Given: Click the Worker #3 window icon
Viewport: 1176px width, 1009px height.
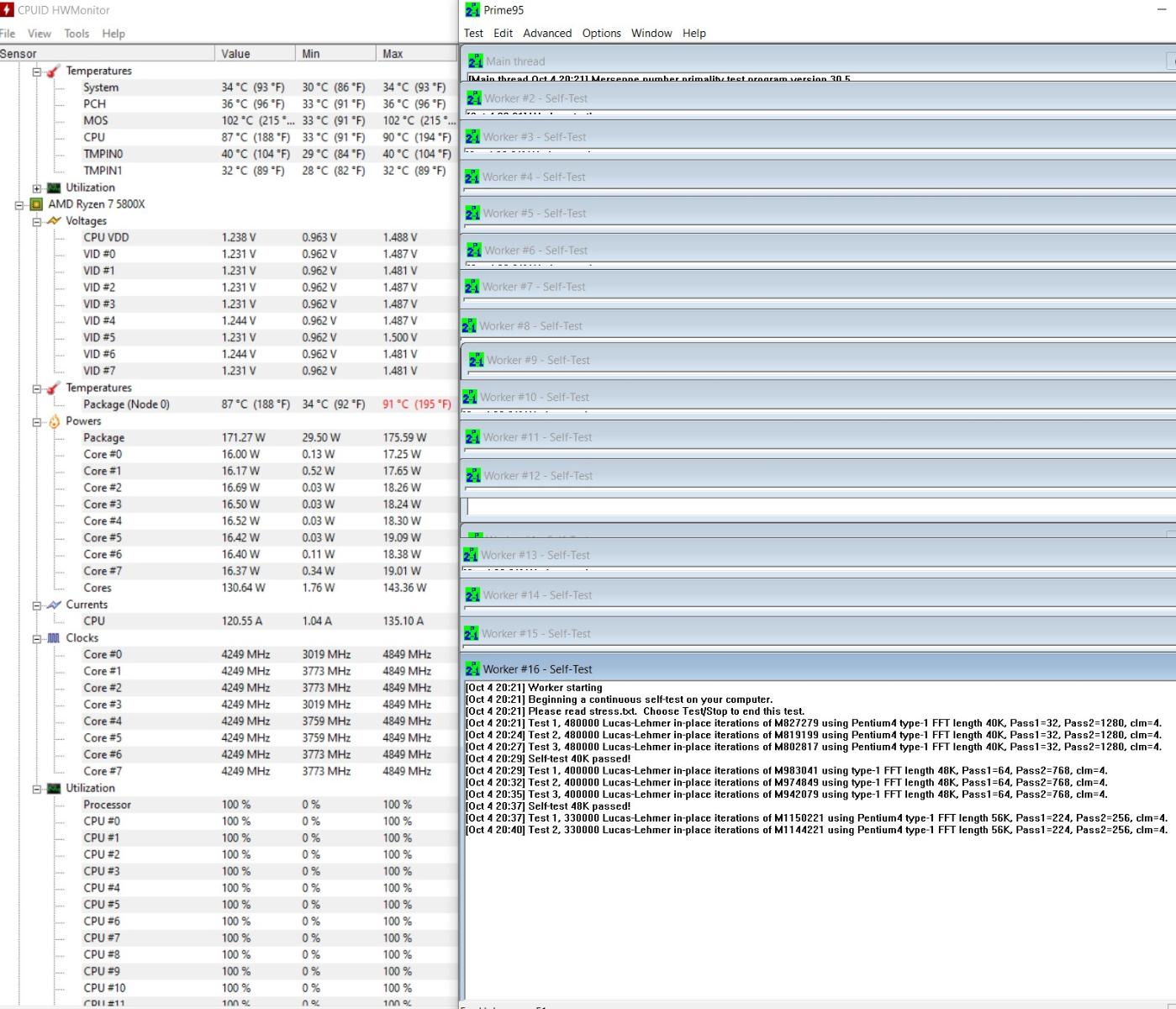Looking at the screenshot, I should (x=472, y=137).
